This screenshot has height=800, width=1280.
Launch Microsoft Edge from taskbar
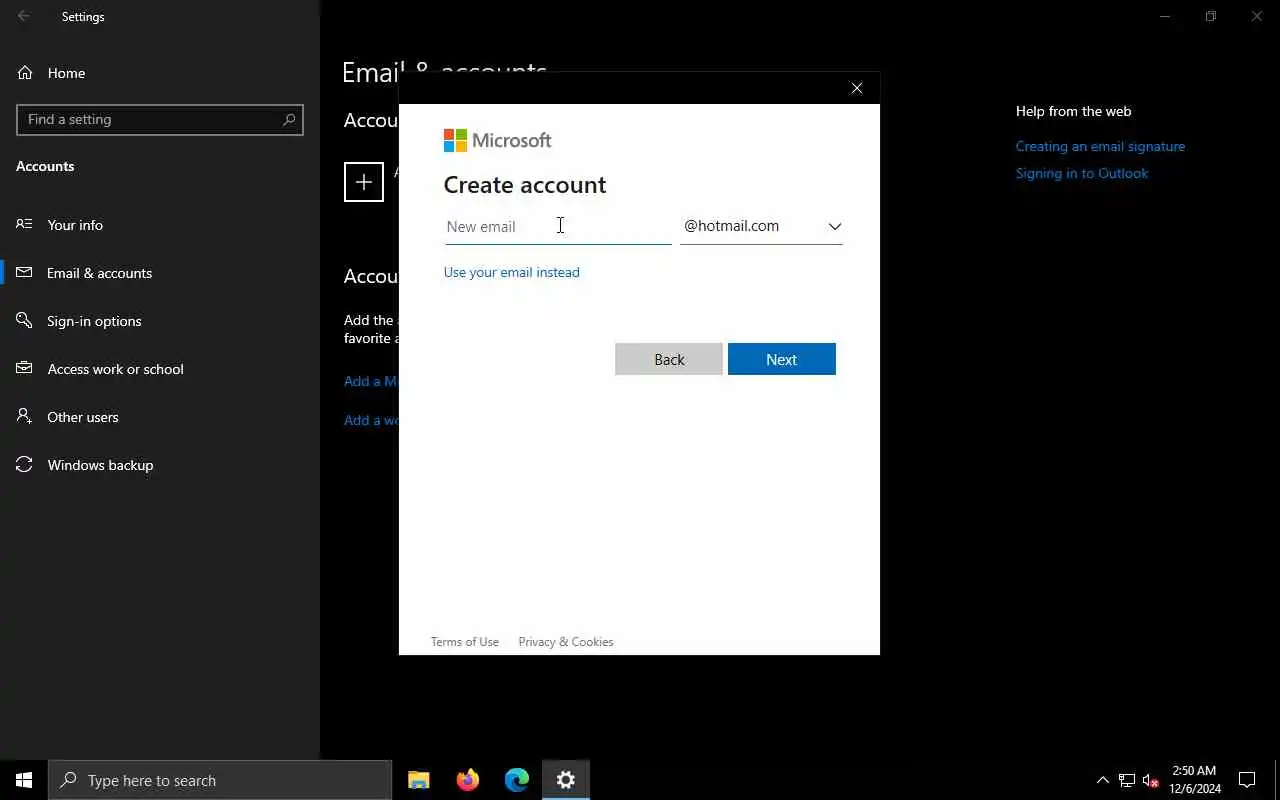click(517, 780)
